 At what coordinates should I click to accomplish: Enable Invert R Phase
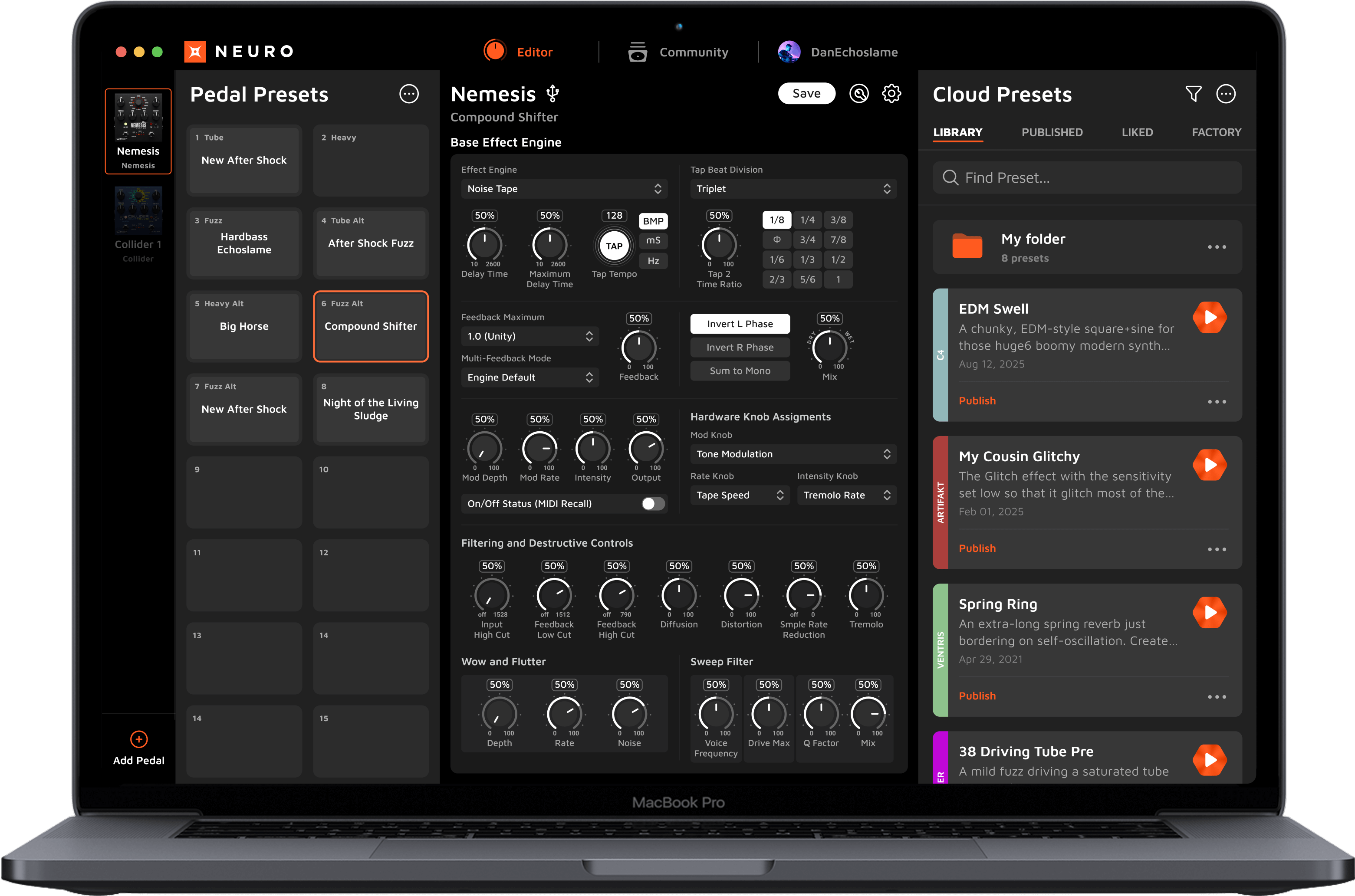pos(740,348)
